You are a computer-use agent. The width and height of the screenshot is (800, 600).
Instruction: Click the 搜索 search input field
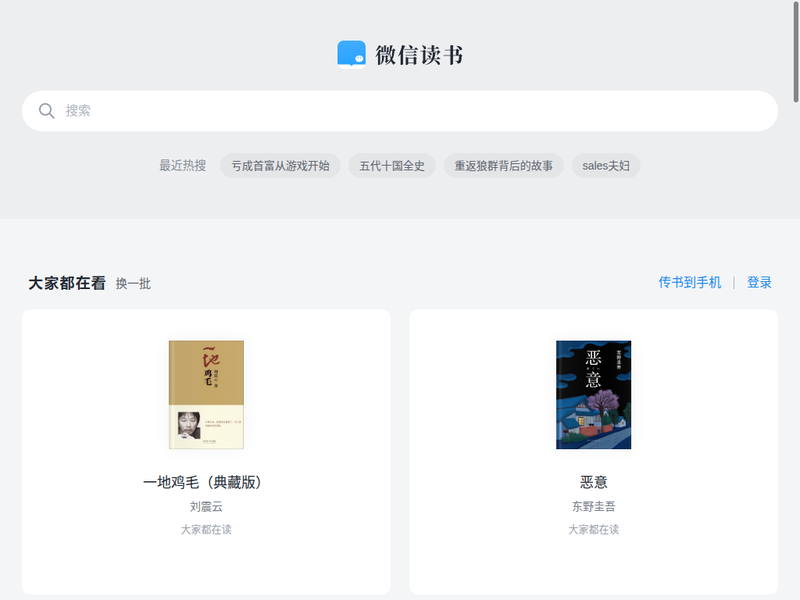[x=400, y=111]
